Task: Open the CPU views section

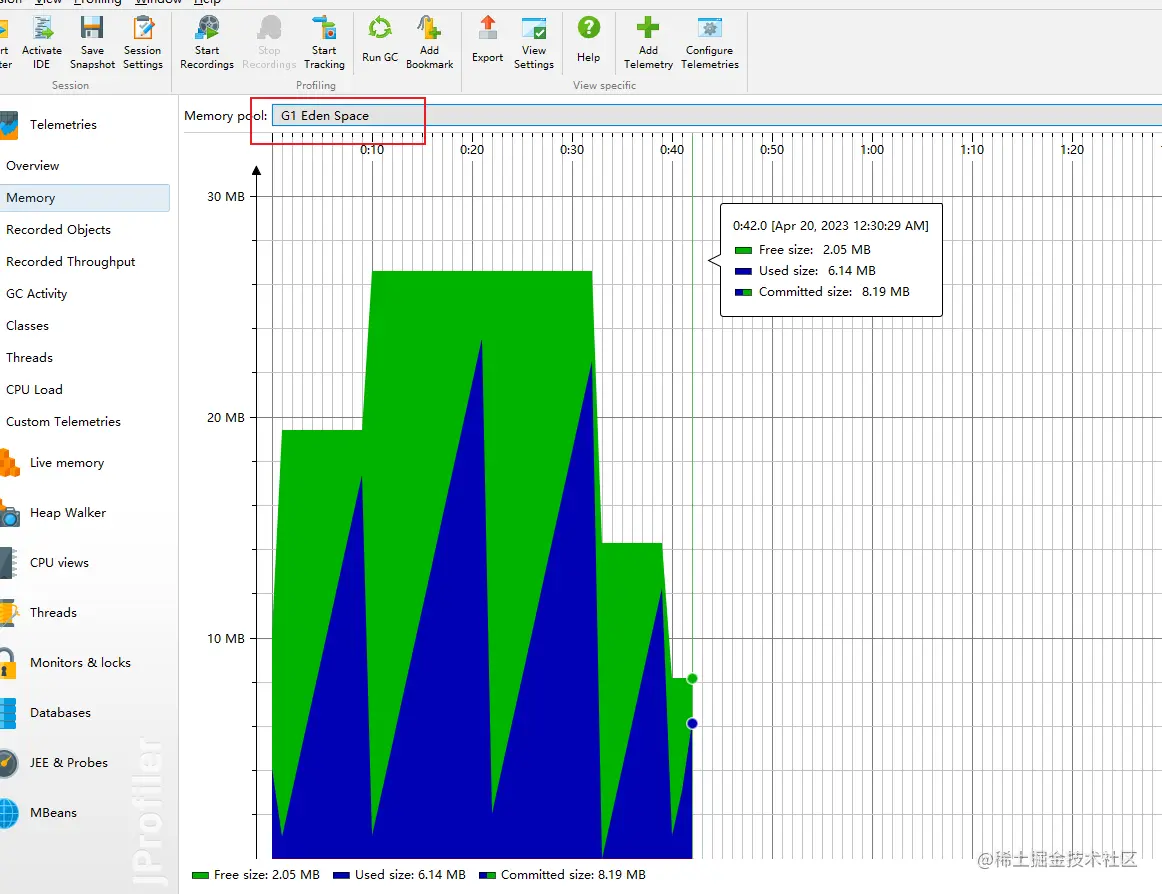Action: [59, 563]
